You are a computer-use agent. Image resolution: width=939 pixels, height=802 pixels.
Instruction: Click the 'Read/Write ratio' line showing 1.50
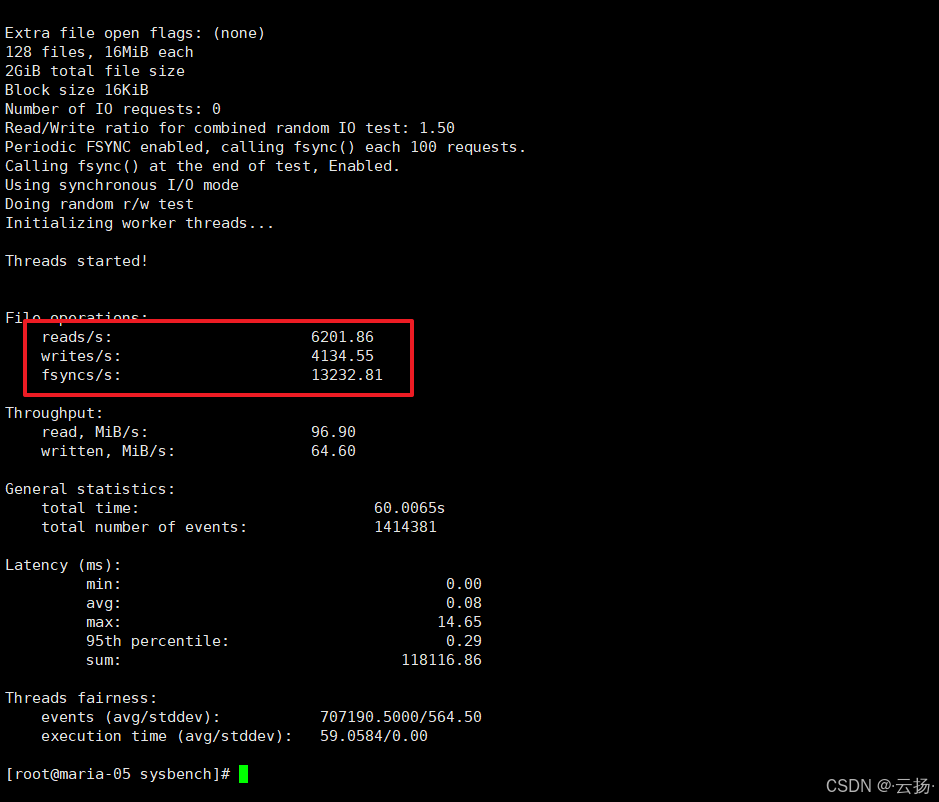click(230, 128)
